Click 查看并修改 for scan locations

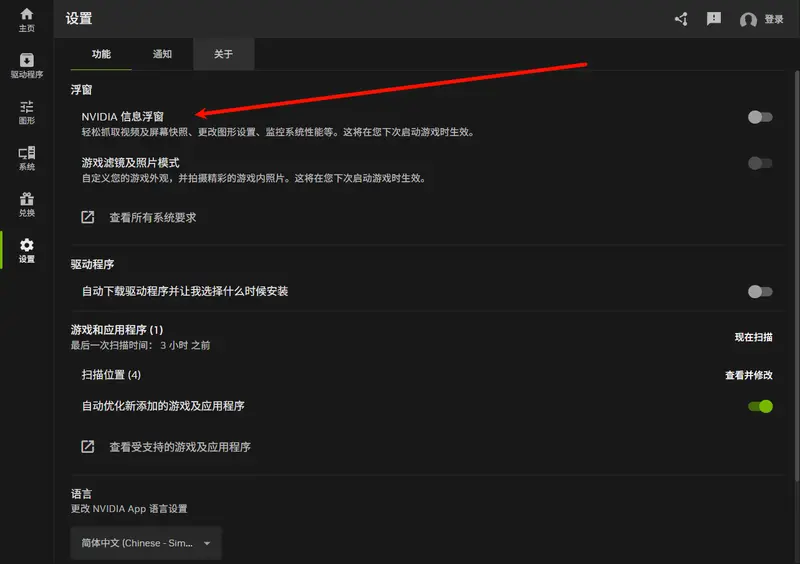click(x=748, y=375)
